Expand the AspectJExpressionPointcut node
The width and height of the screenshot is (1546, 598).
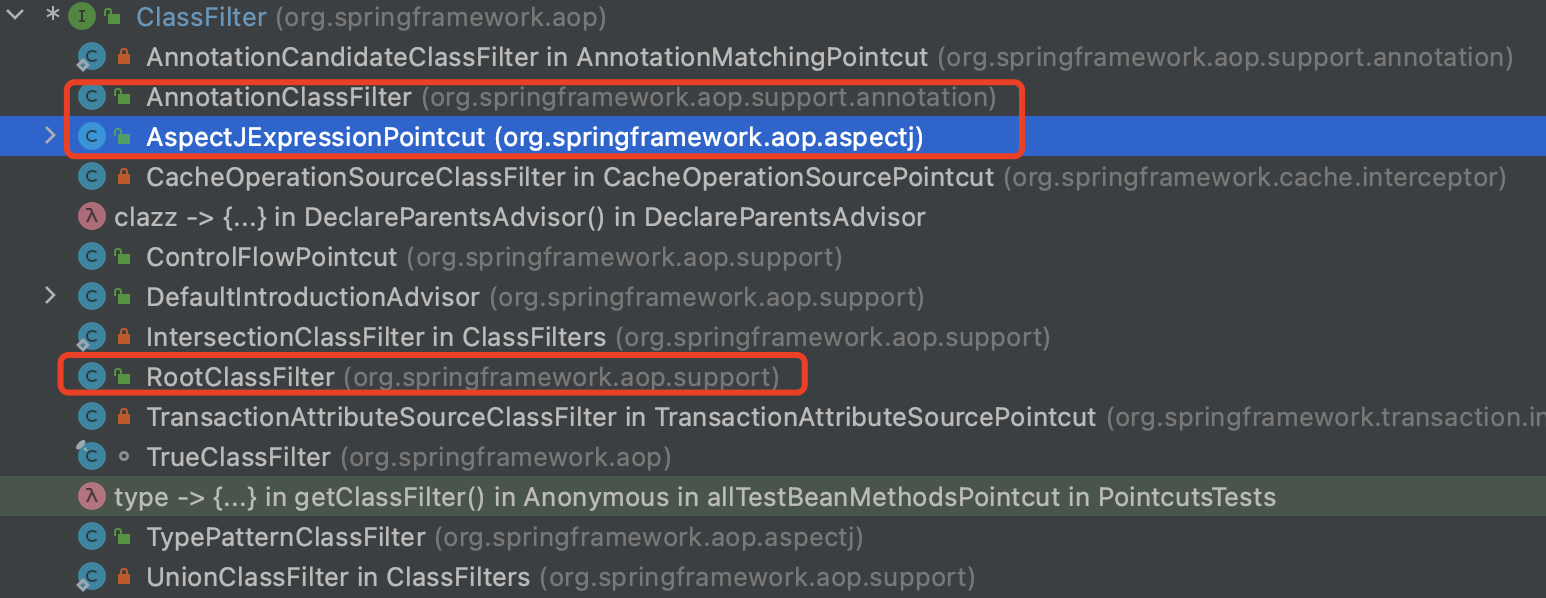[x=50, y=136]
